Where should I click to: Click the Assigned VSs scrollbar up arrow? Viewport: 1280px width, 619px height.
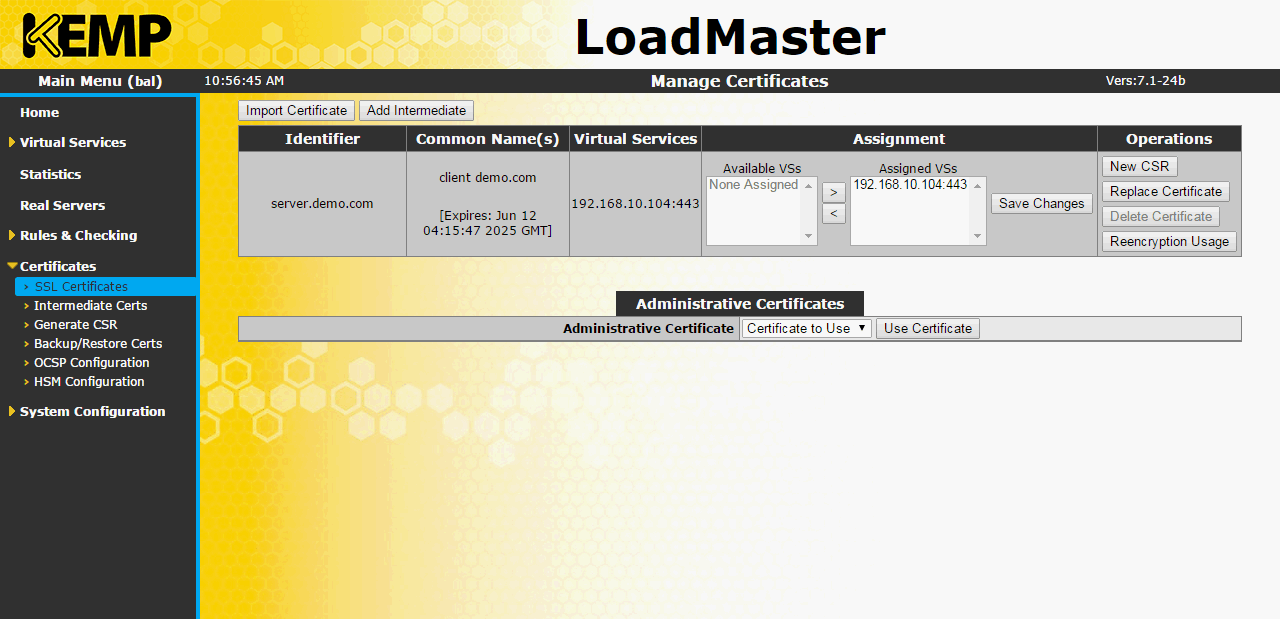click(978, 185)
